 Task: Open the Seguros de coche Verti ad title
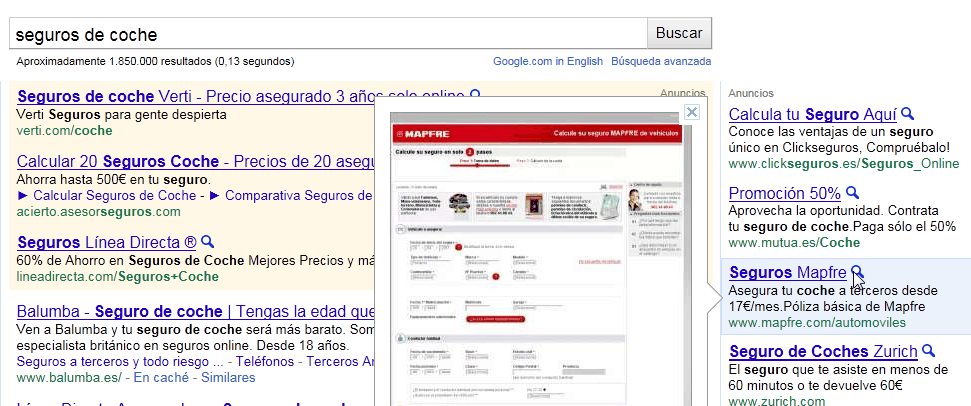point(241,97)
